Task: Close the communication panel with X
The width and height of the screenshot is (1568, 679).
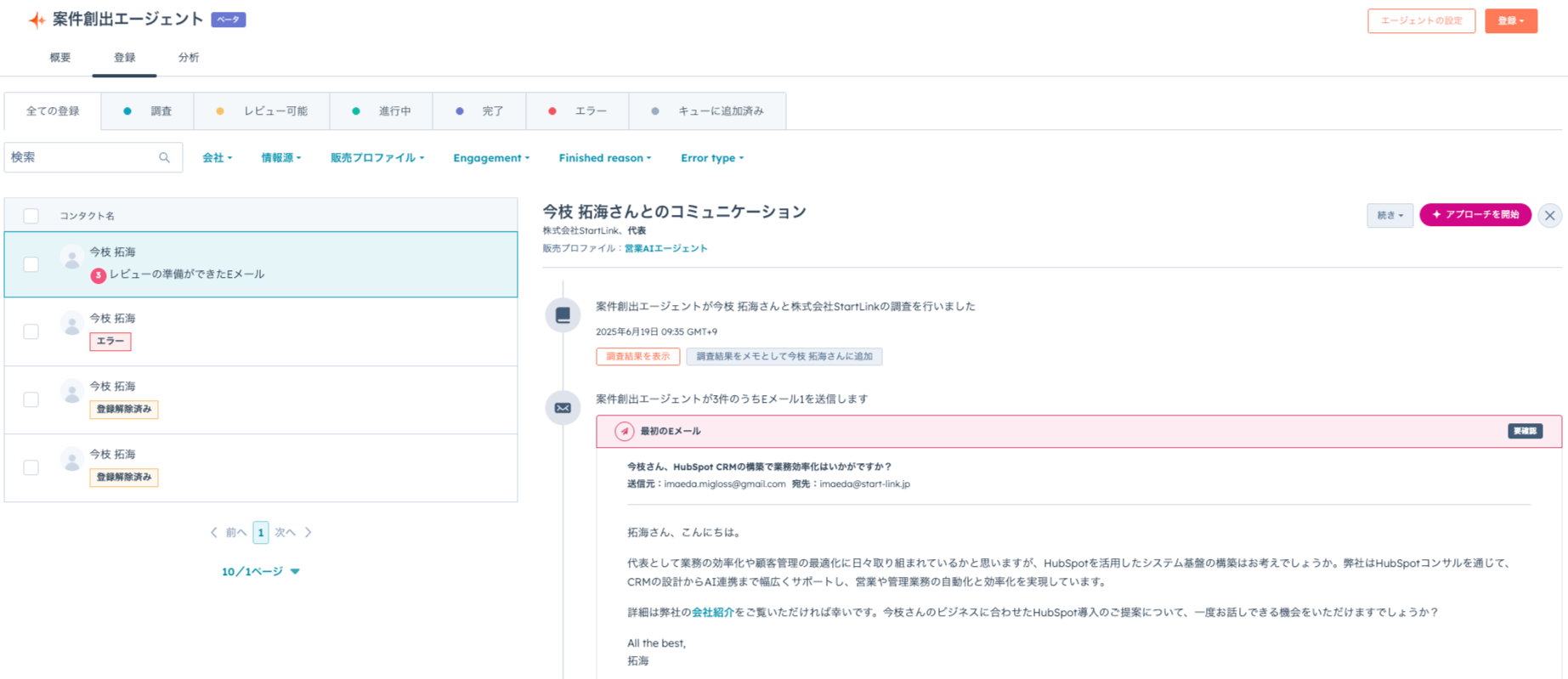Action: click(x=1549, y=216)
